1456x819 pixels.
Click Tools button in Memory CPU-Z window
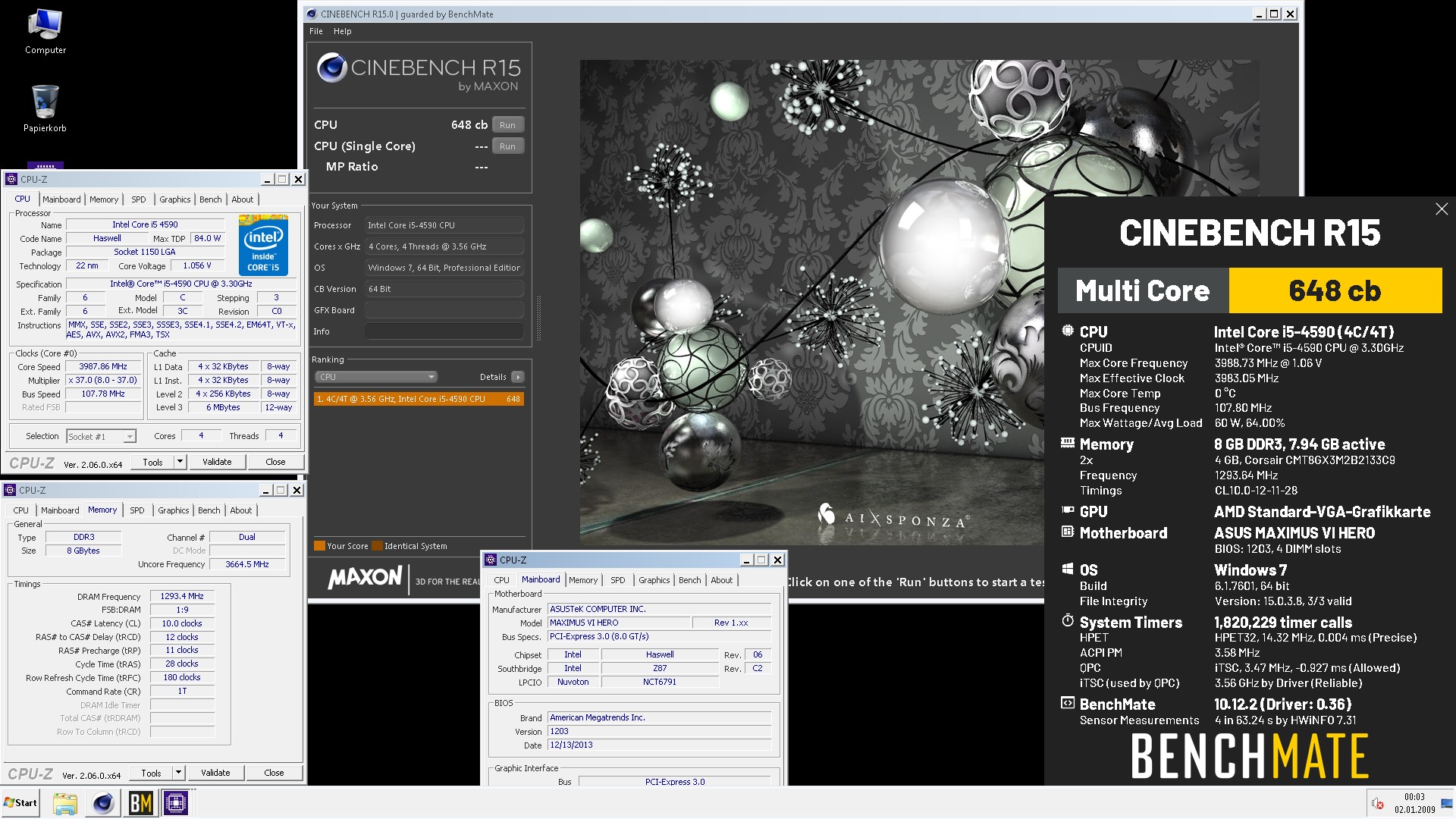pos(151,772)
